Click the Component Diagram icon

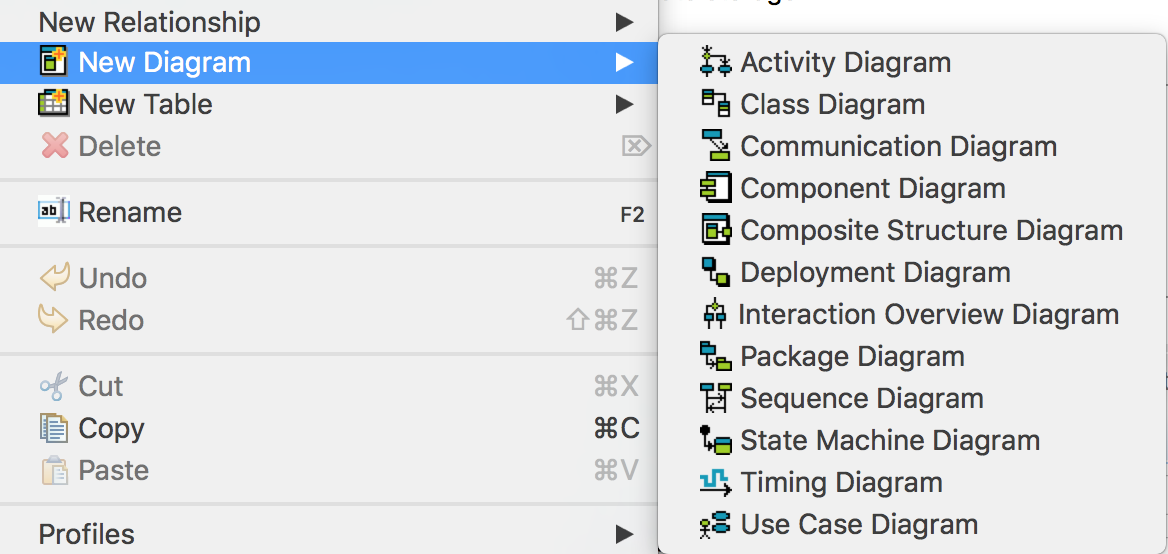(x=716, y=188)
